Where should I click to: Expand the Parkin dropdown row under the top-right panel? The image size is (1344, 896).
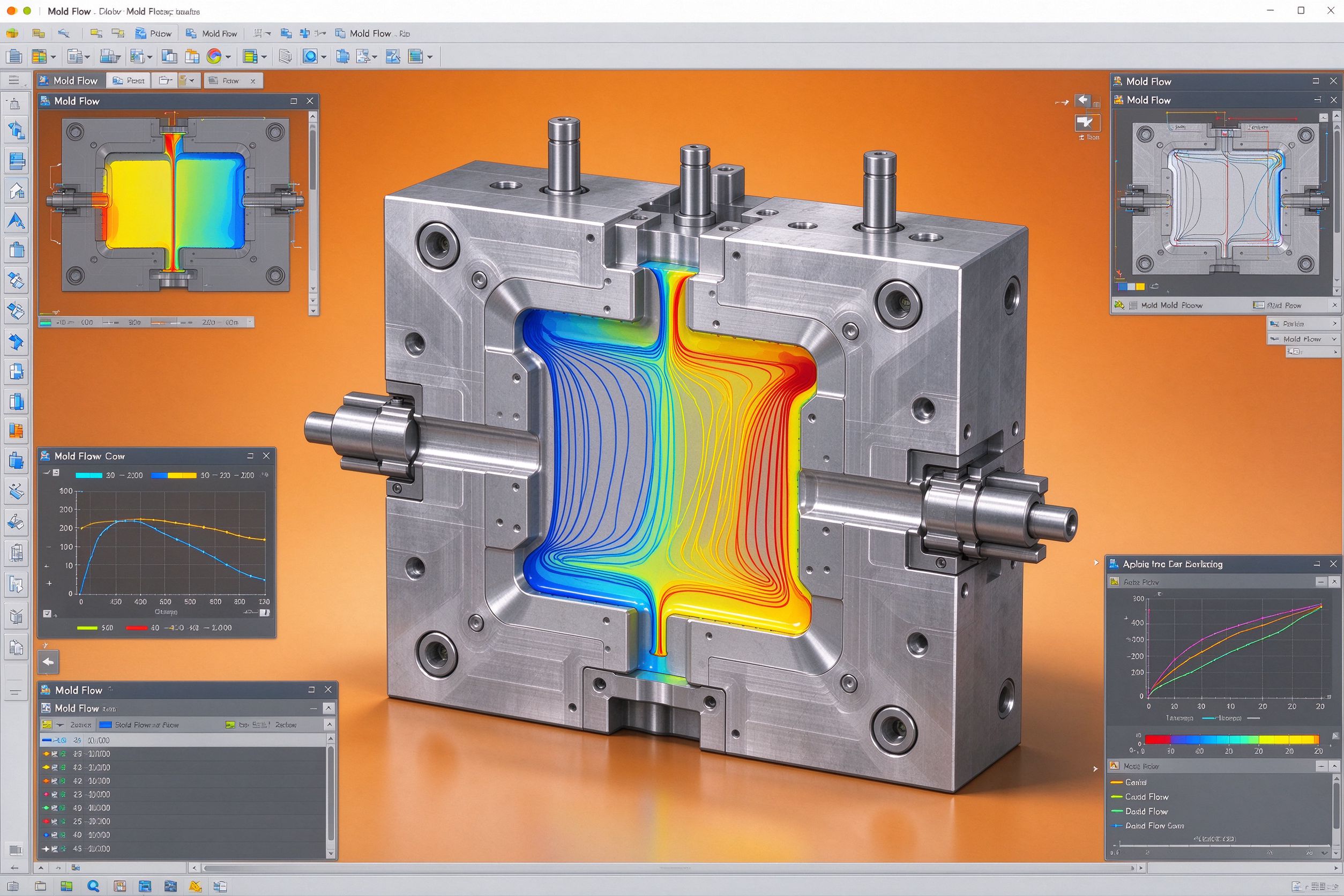click(x=1303, y=324)
